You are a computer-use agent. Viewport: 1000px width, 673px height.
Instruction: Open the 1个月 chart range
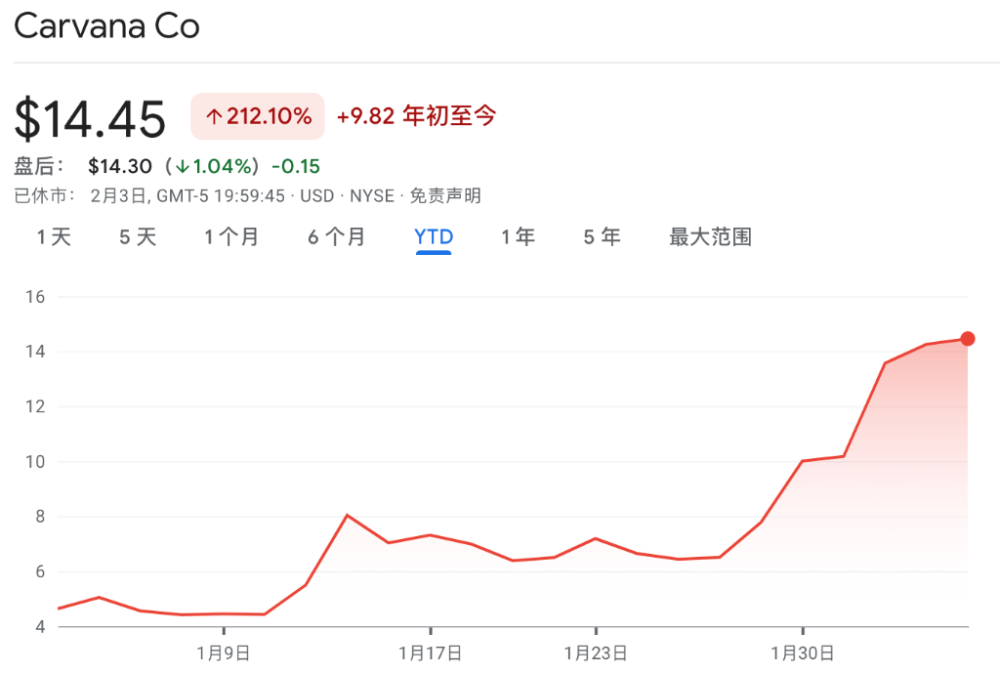pyautogui.click(x=232, y=237)
